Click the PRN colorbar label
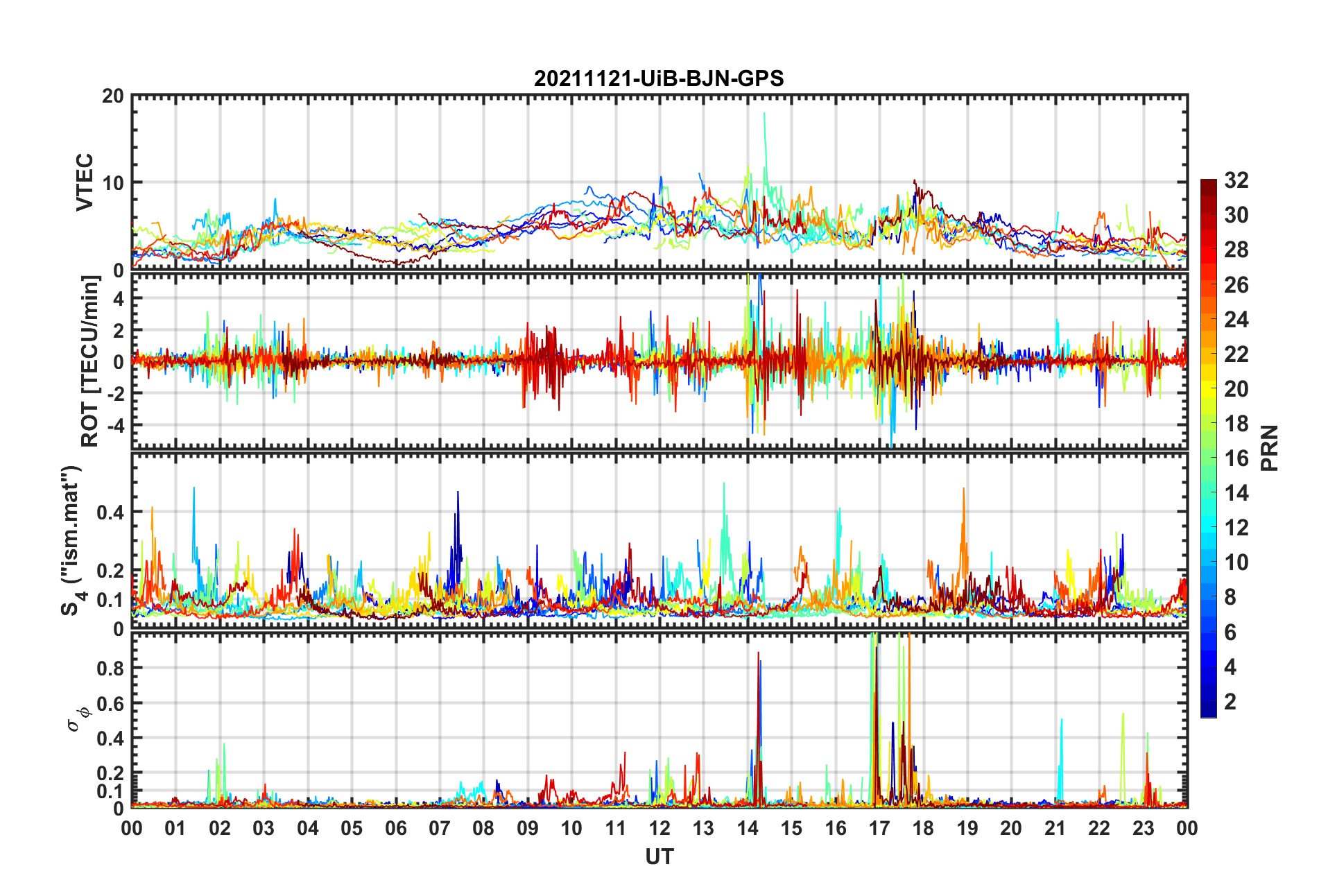The height and width of the screenshot is (896, 1319). click(x=1269, y=448)
